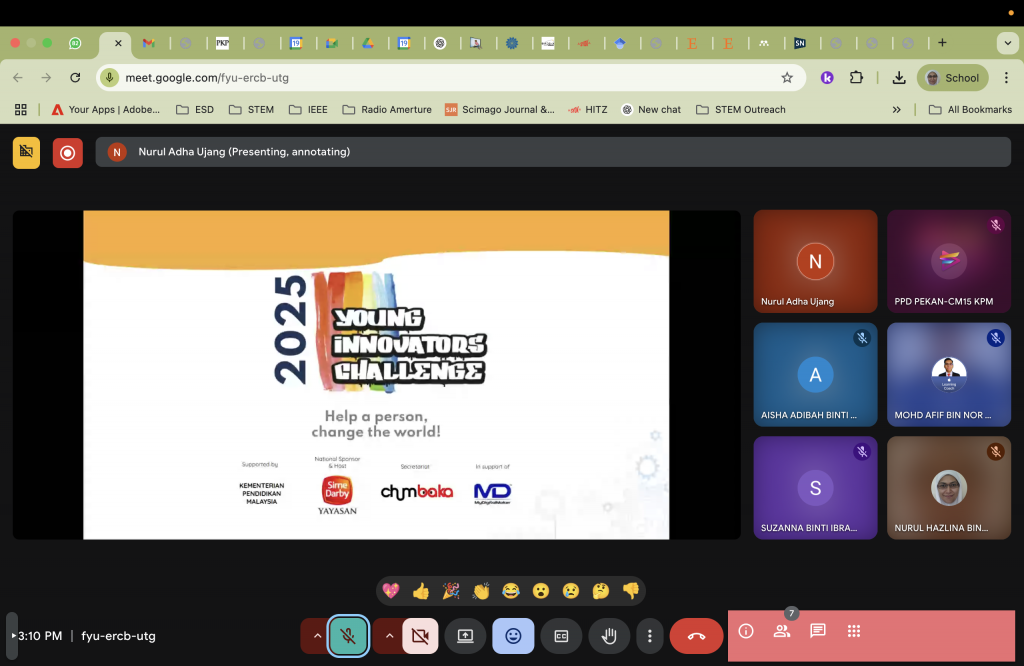Open the Your Apps | Adobe bookmark
Viewport: 1024px width, 666px height.
(x=106, y=110)
